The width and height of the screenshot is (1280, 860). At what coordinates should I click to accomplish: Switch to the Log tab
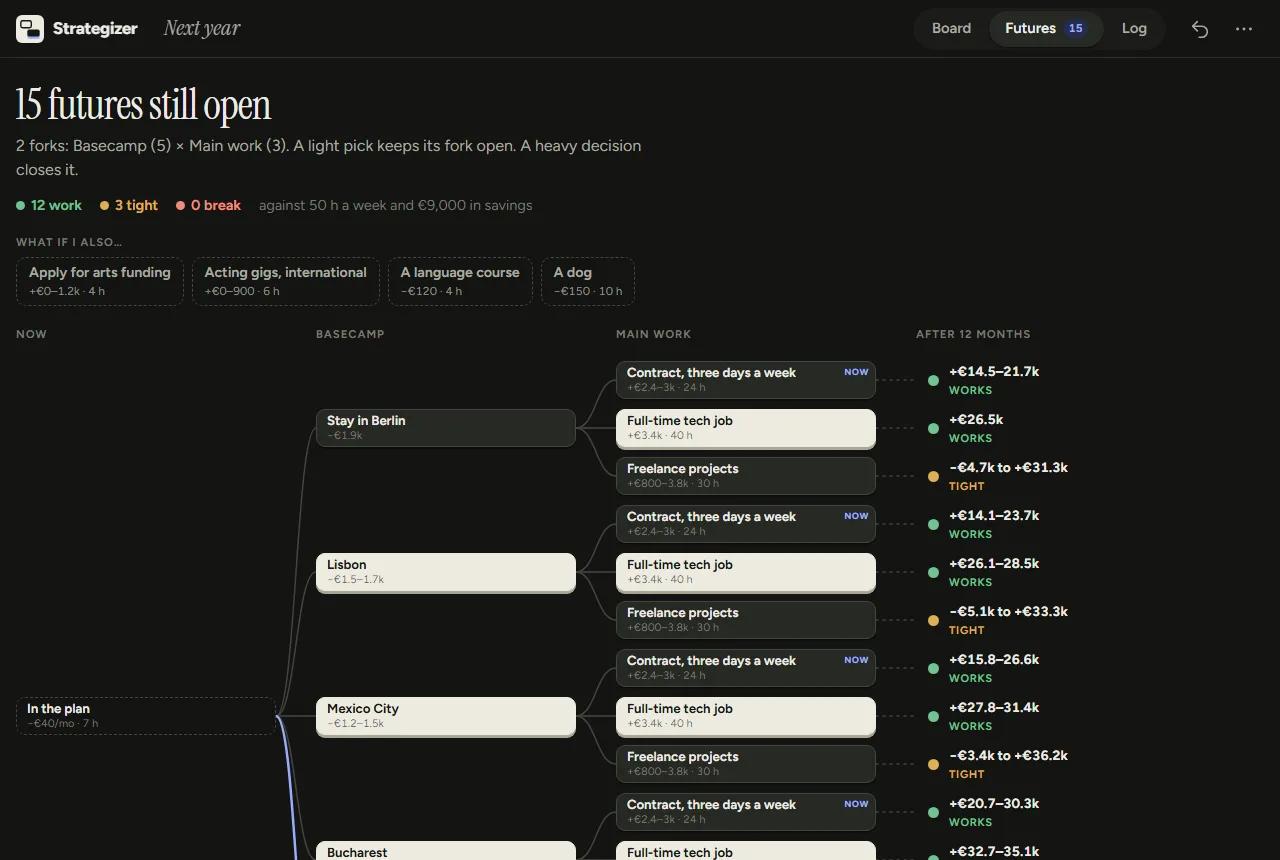pos(1134,28)
